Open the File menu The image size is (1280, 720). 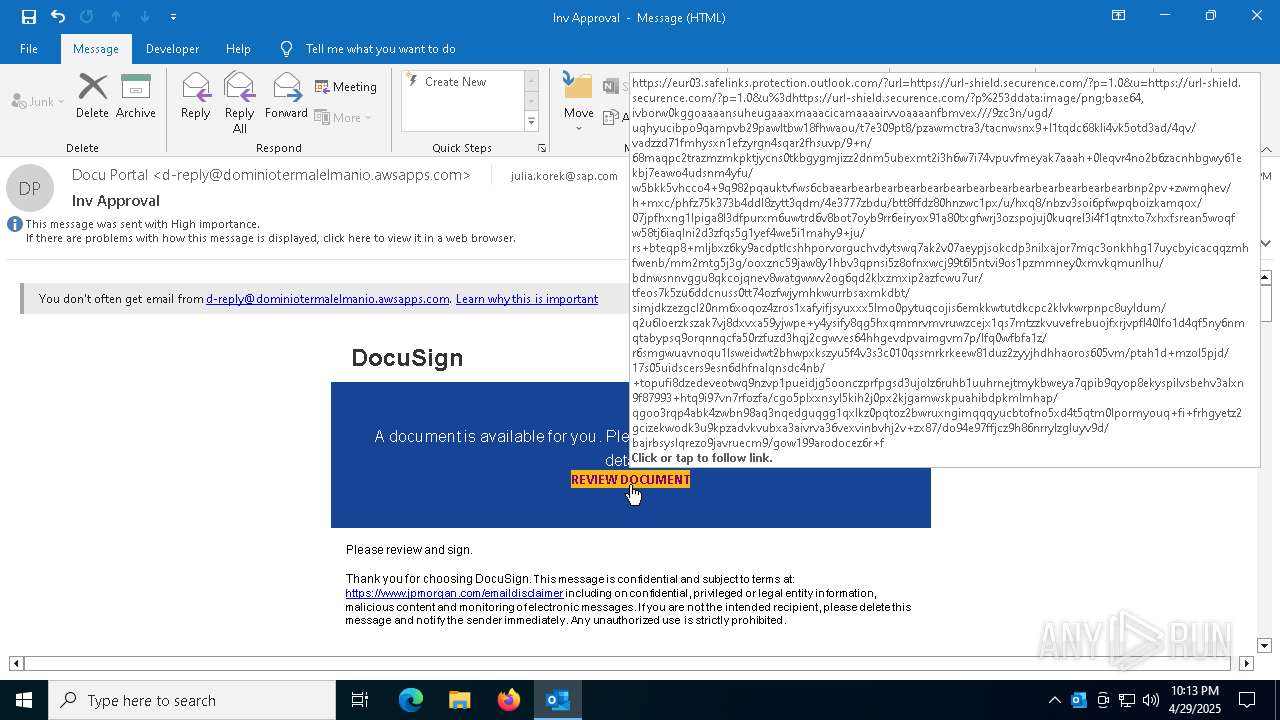click(29, 49)
